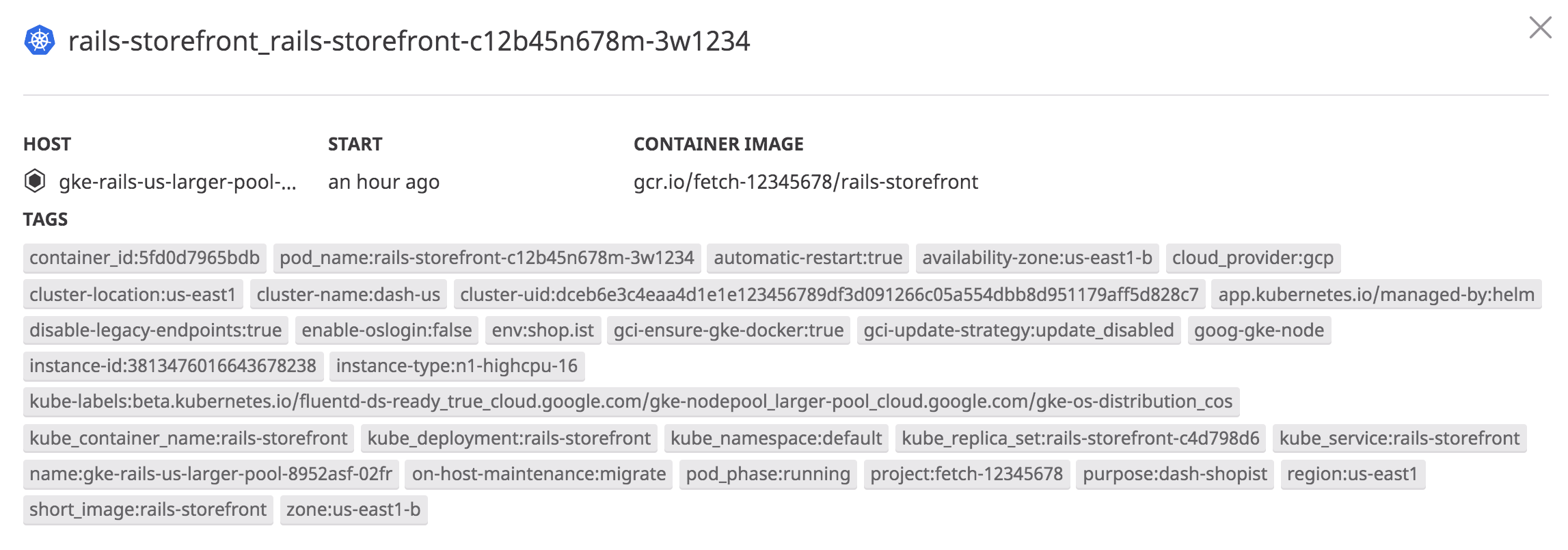Select the container_id:5fd0d7965bdb tag
This screenshot has width=1568, height=550.
click(x=144, y=258)
